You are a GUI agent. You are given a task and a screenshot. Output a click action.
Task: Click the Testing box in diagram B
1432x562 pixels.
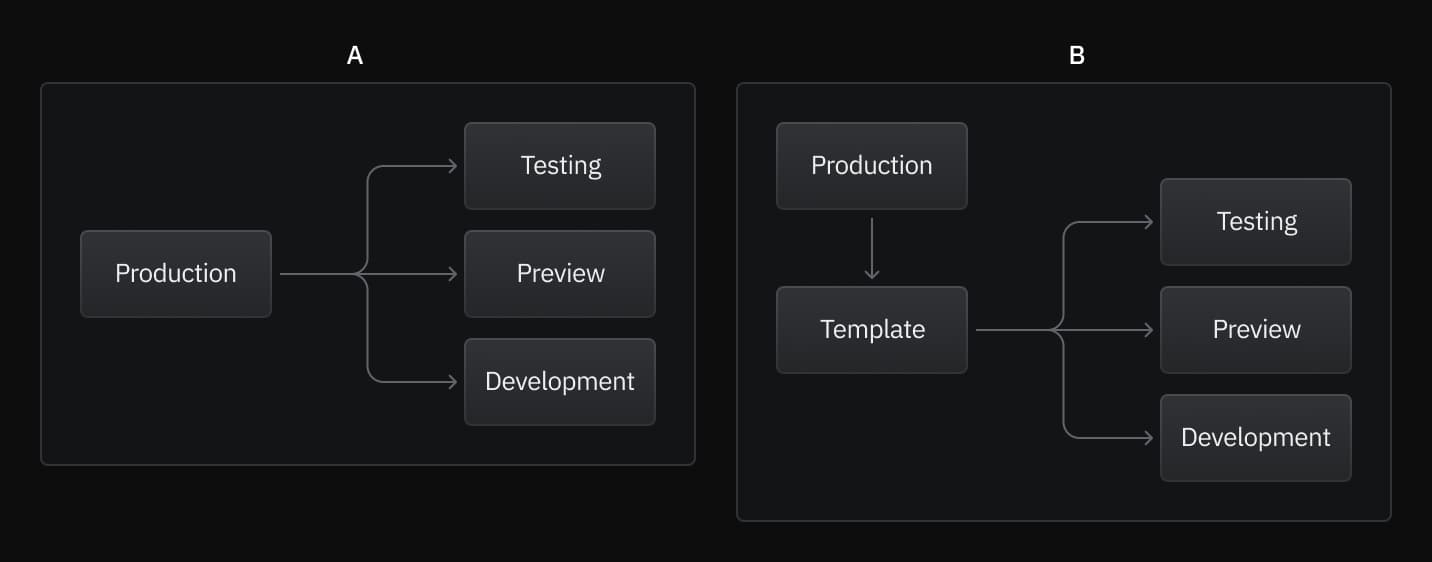pos(1256,222)
